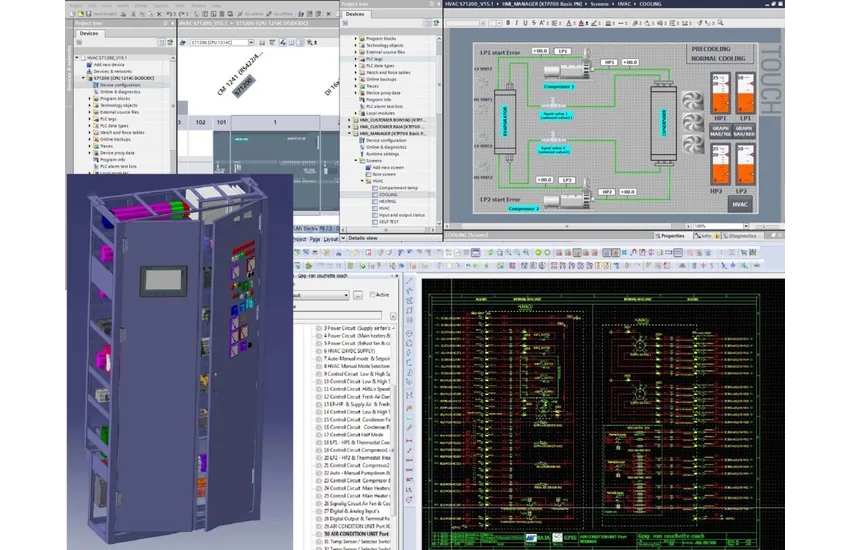The width and height of the screenshot is (850, 550).
Task: Open the EPLAN Page menu
Action: 314,240
